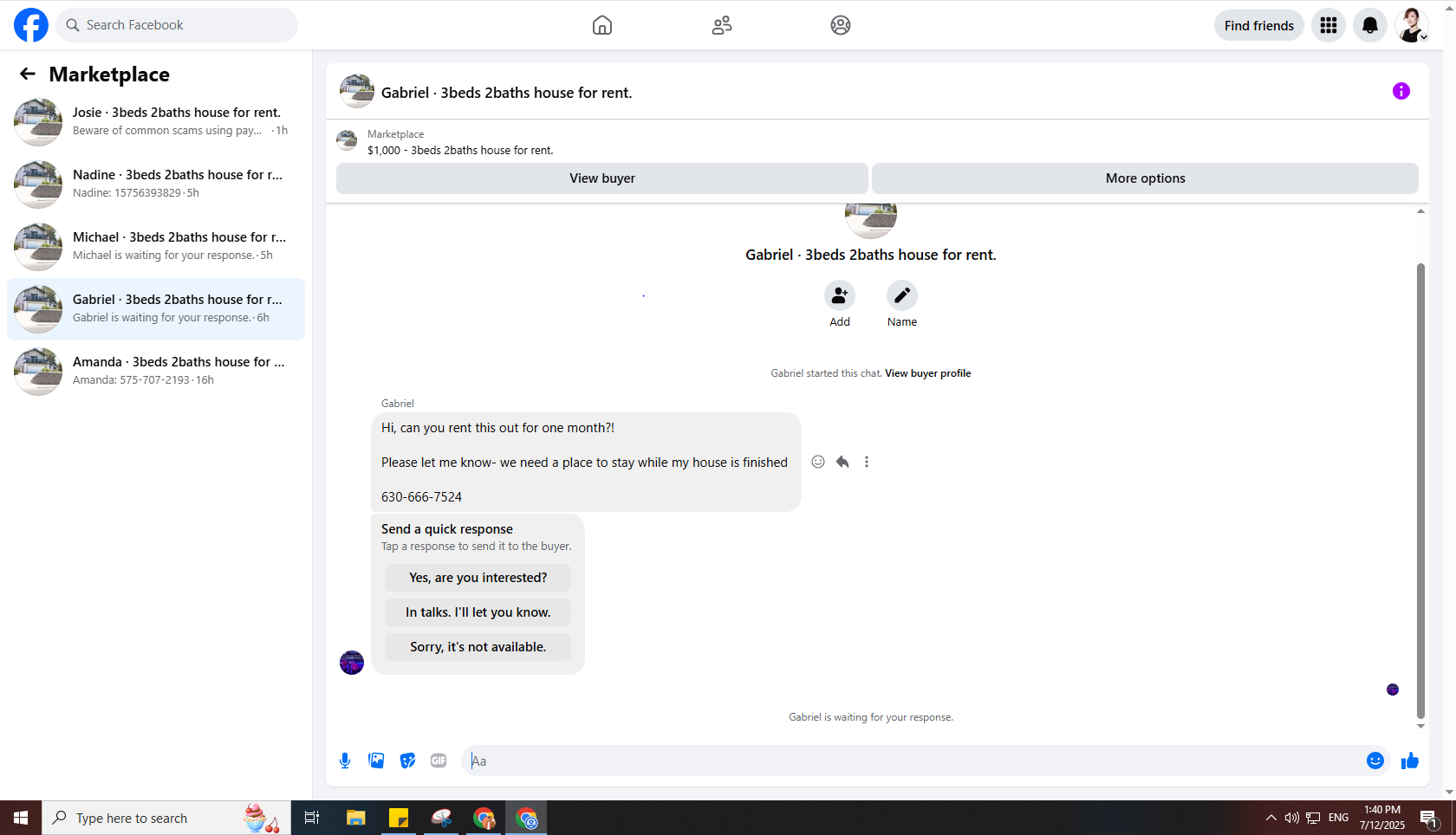
Task: Click the message text field Aa
Action: click(914, 761)
